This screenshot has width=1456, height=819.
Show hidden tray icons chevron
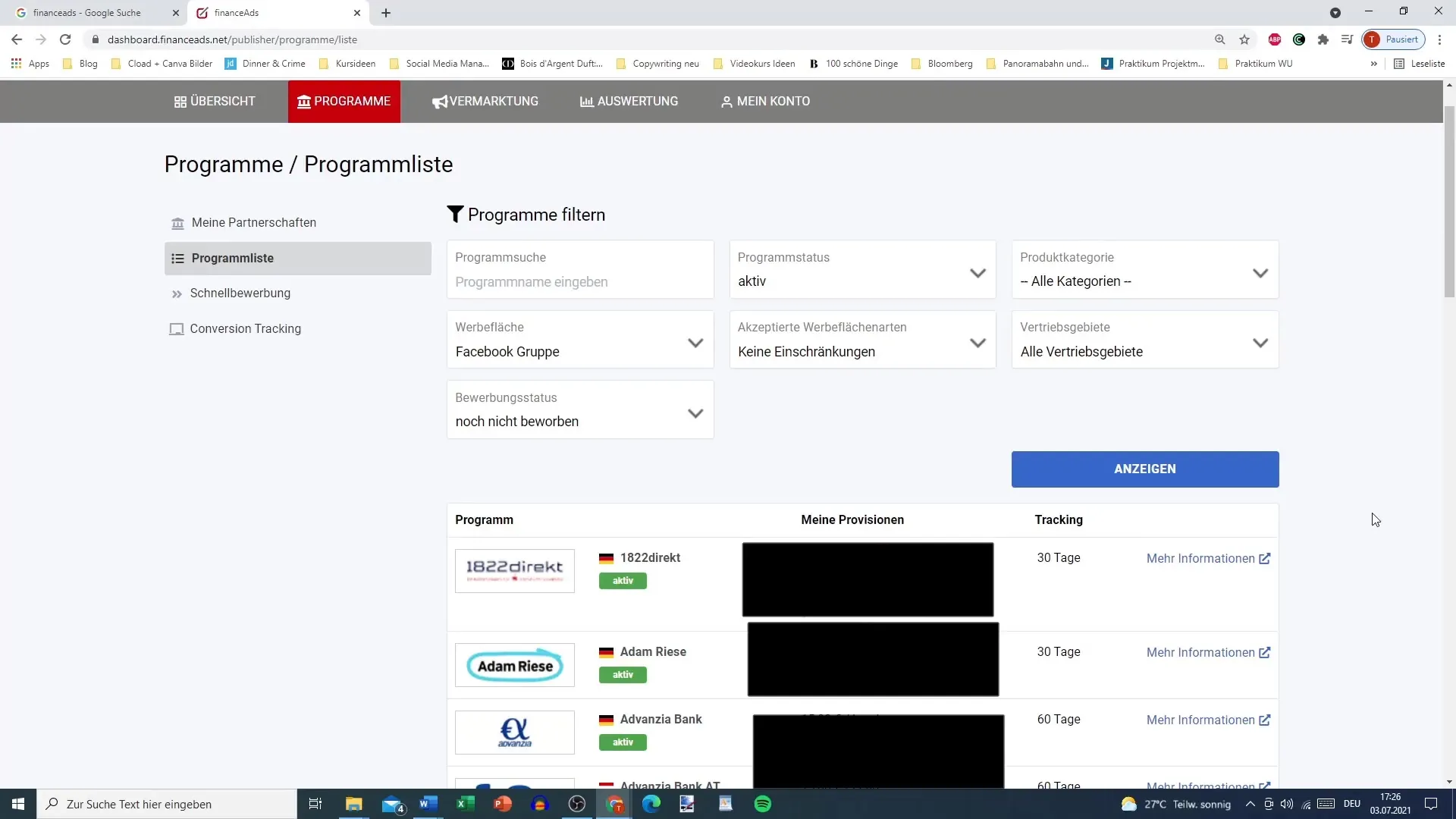pos(1250,804)
